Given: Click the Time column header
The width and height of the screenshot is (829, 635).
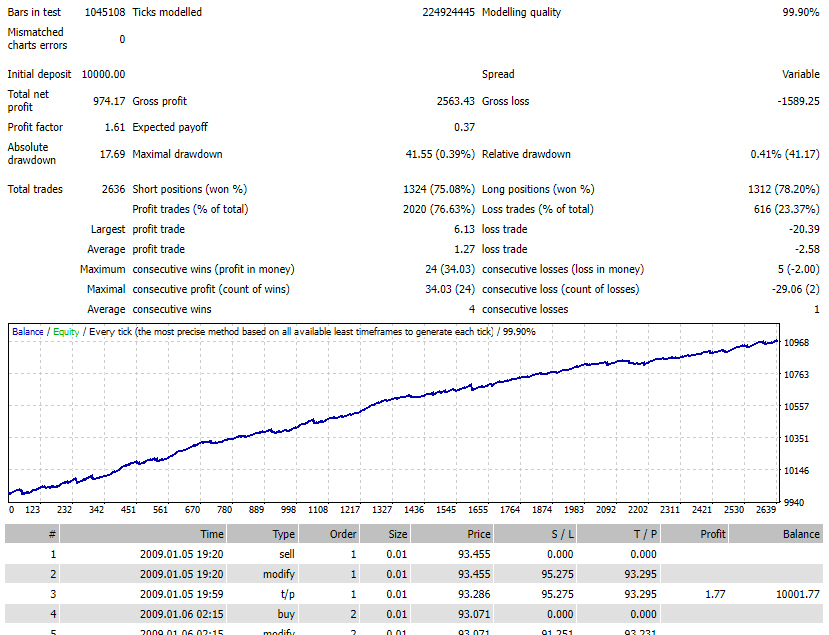Looking at the screenshot, I should point(143,534).
